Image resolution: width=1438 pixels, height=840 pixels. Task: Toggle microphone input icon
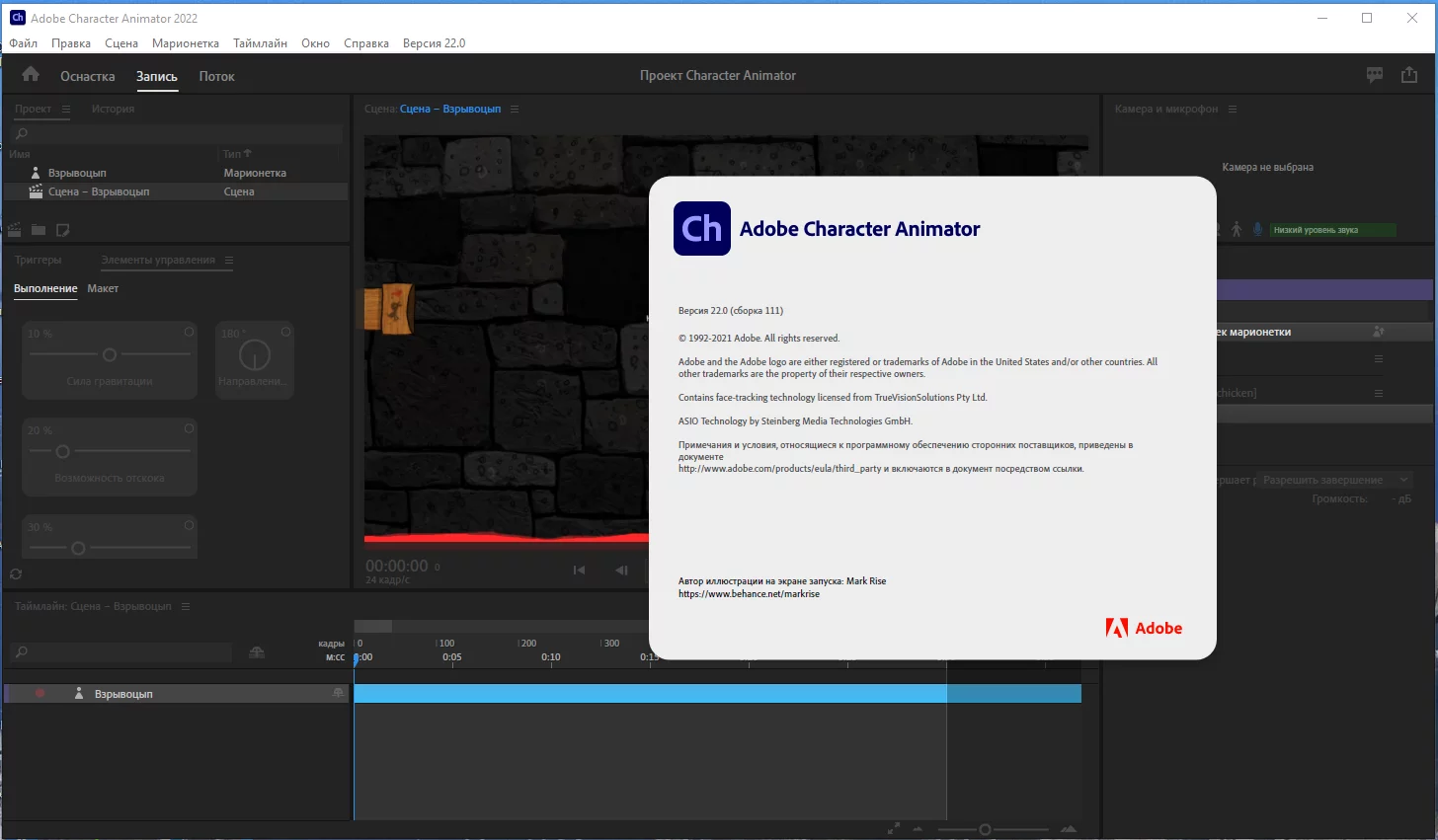[x=1257, y=229]
